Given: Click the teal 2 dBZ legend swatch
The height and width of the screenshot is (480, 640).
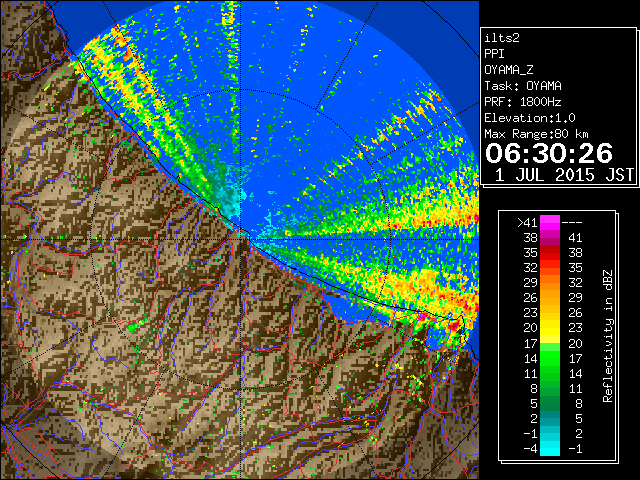Looking at the screenshot, I should tap(550, 418).
